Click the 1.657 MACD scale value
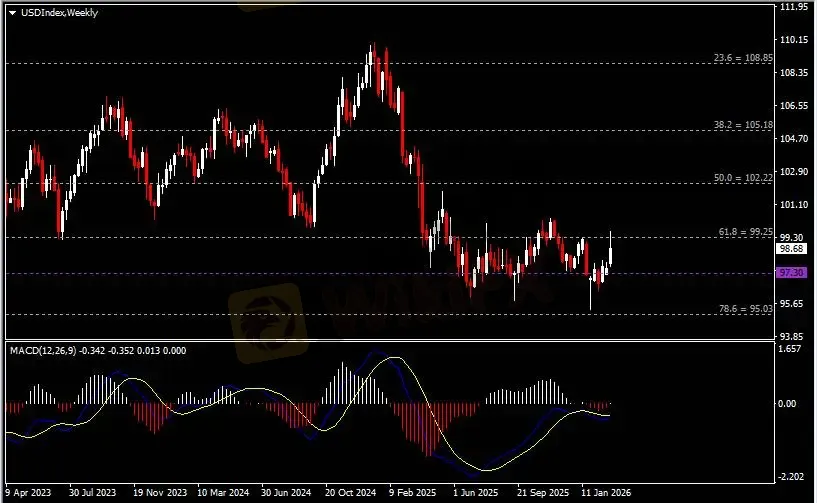 click(791, 351)
